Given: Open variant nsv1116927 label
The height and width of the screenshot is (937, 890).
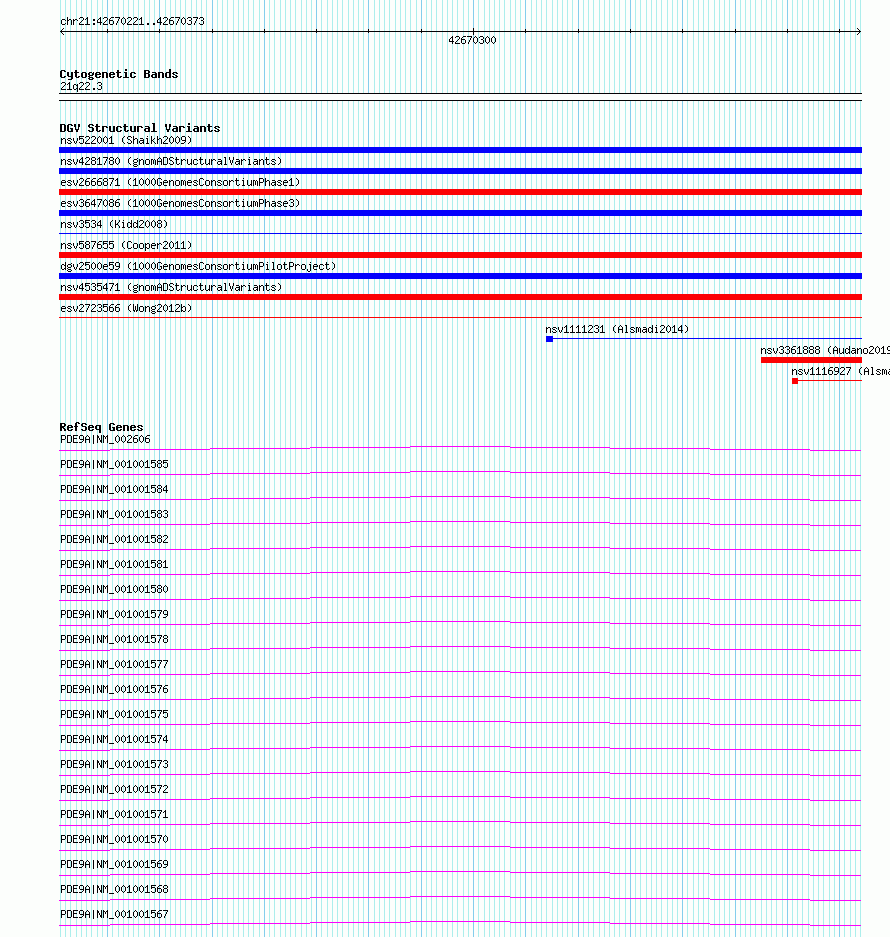Looking at the screenshot, I should click(x=840, y=371).
